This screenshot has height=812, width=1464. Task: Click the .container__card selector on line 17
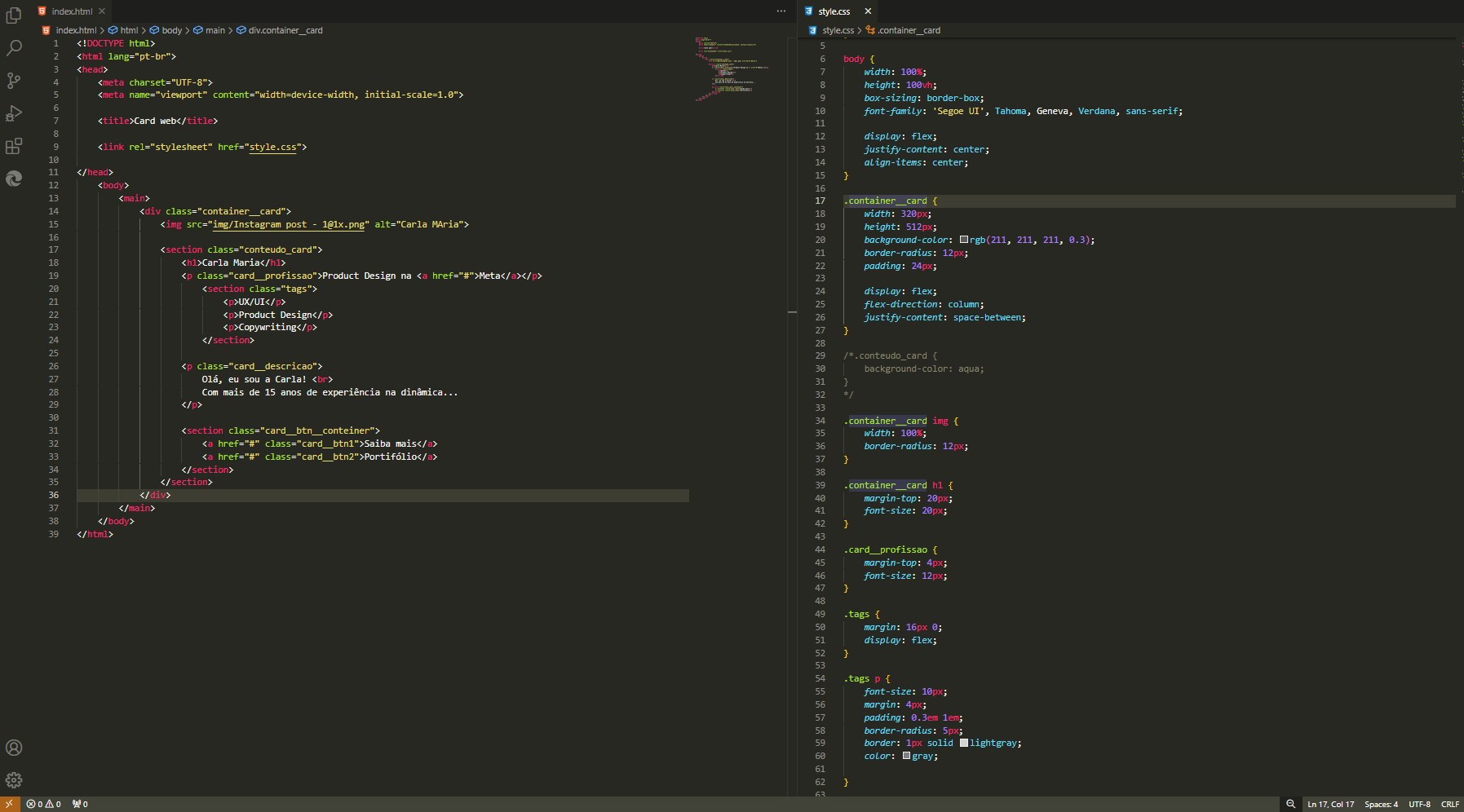885,201
